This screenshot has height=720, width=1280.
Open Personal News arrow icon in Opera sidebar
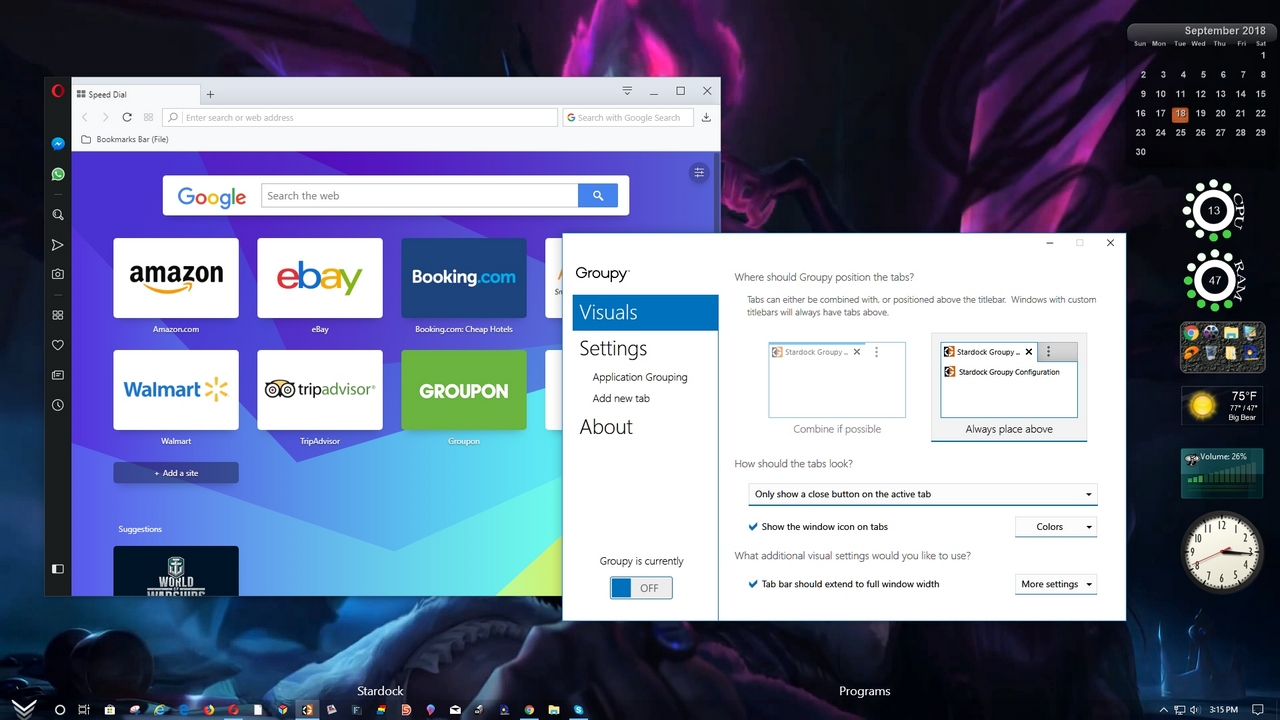(x=58, y=245)
